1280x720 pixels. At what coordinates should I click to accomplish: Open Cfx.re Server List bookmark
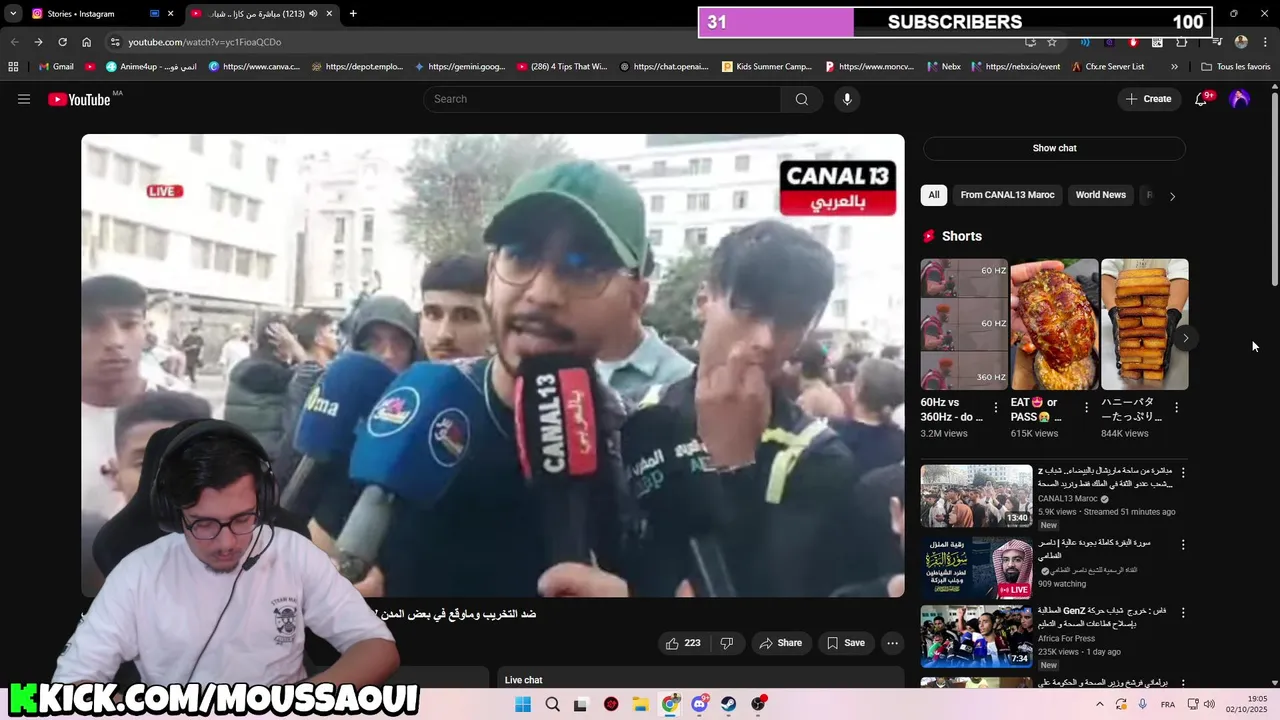tap(1107, 67)
